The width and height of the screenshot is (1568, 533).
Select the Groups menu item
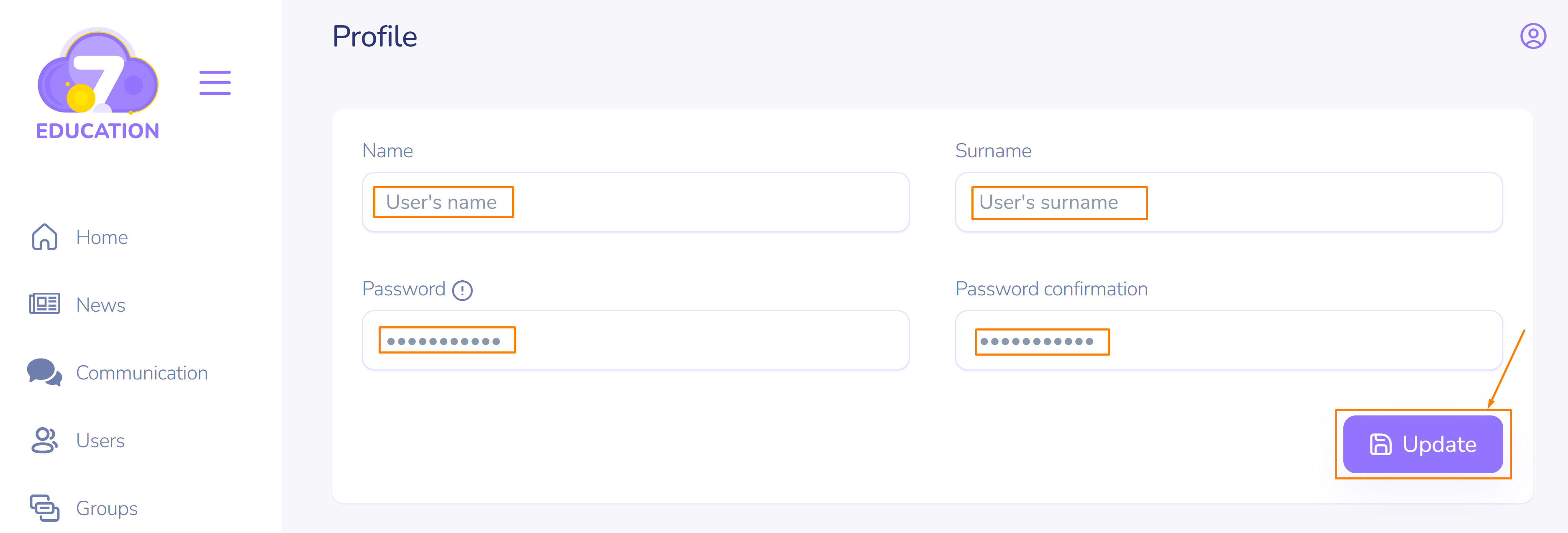click(107, 508)
